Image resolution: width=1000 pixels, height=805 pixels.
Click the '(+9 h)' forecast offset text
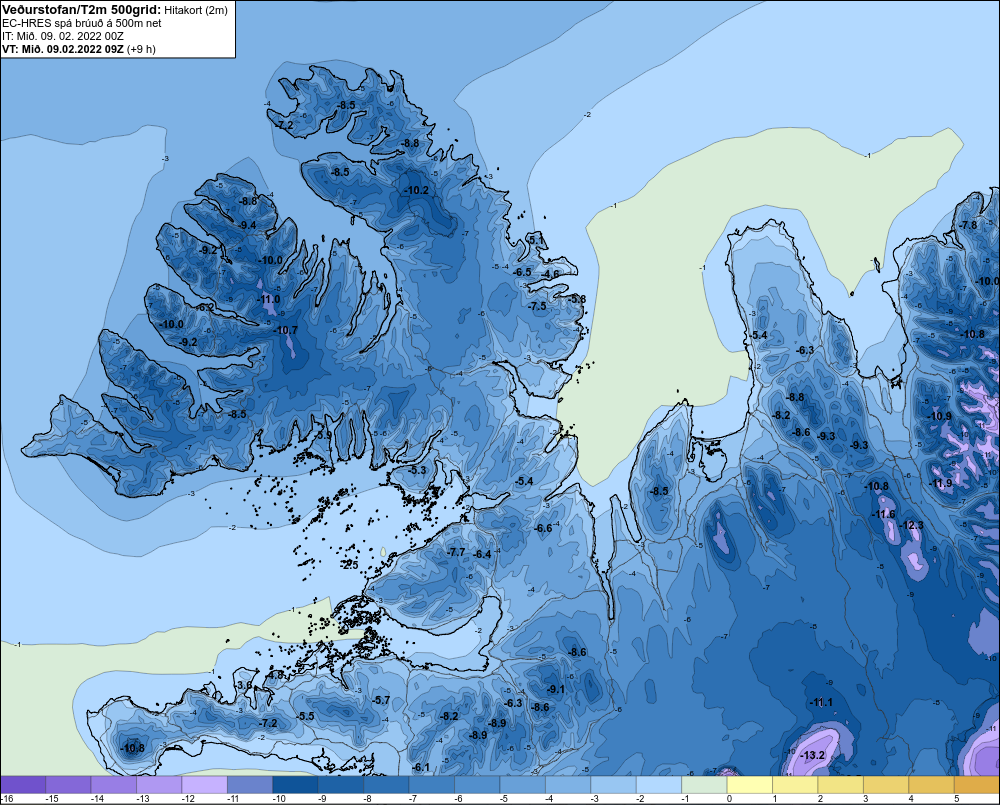[141, 49]
